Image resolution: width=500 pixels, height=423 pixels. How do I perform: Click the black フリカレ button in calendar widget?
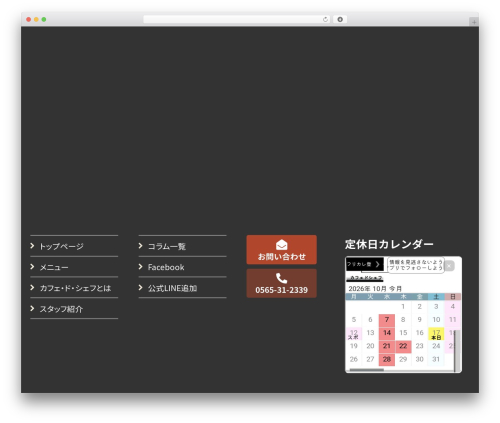(365, 264)
